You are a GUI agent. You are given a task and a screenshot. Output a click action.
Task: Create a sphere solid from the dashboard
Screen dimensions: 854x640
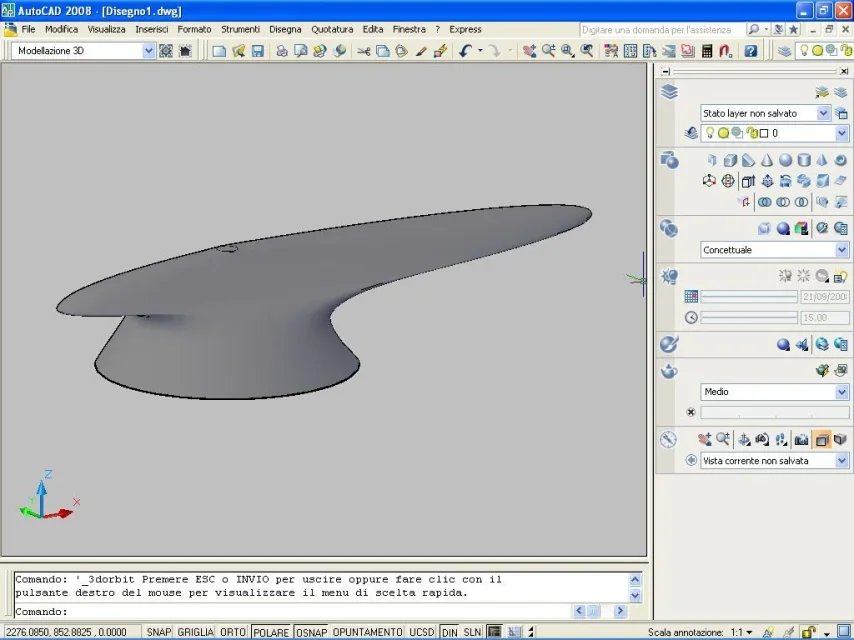click(785, 160)
